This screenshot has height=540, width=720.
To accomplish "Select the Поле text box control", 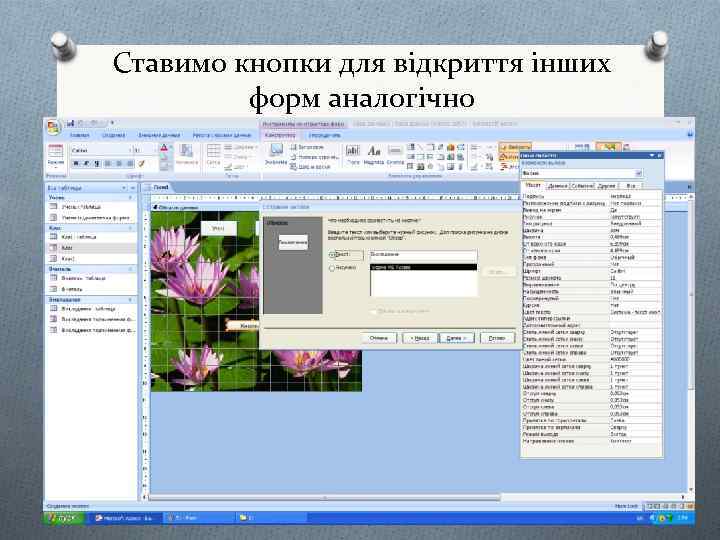I will (x=353, y=155).
